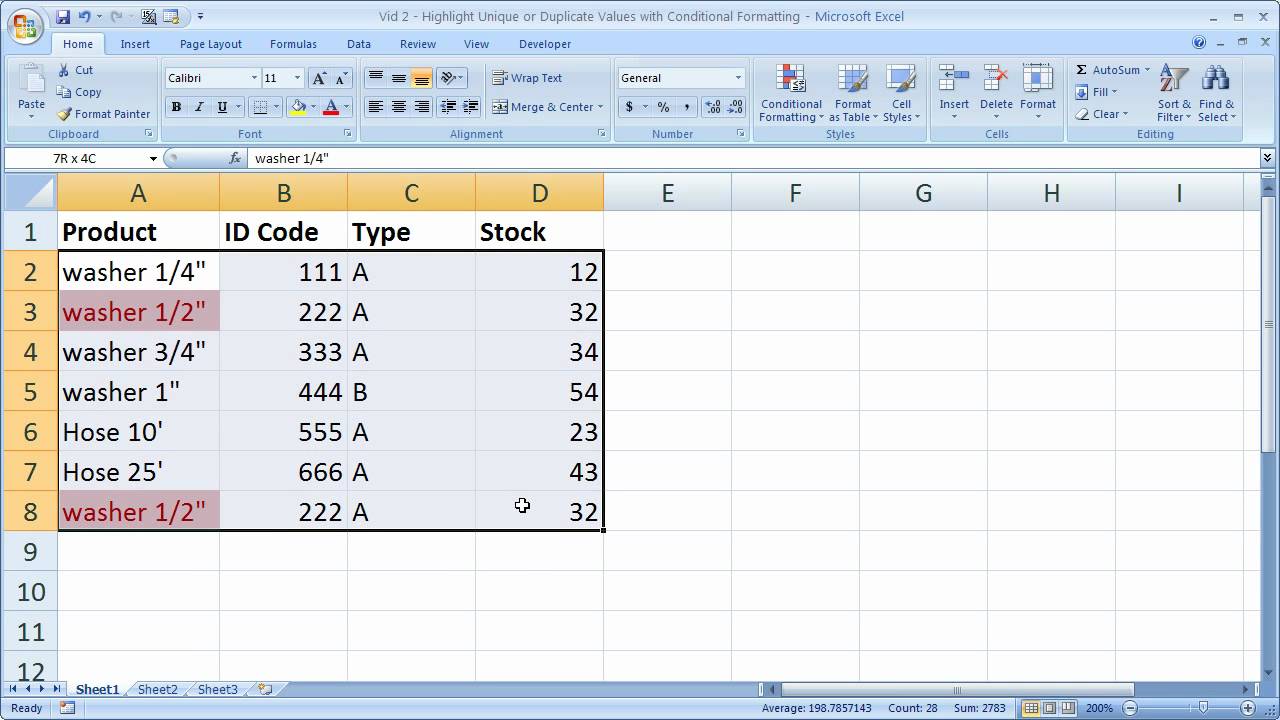This screenshot has width=1280, height=720.
Task: Open the Calibri font name dropdown
Action: click(253, 78)
